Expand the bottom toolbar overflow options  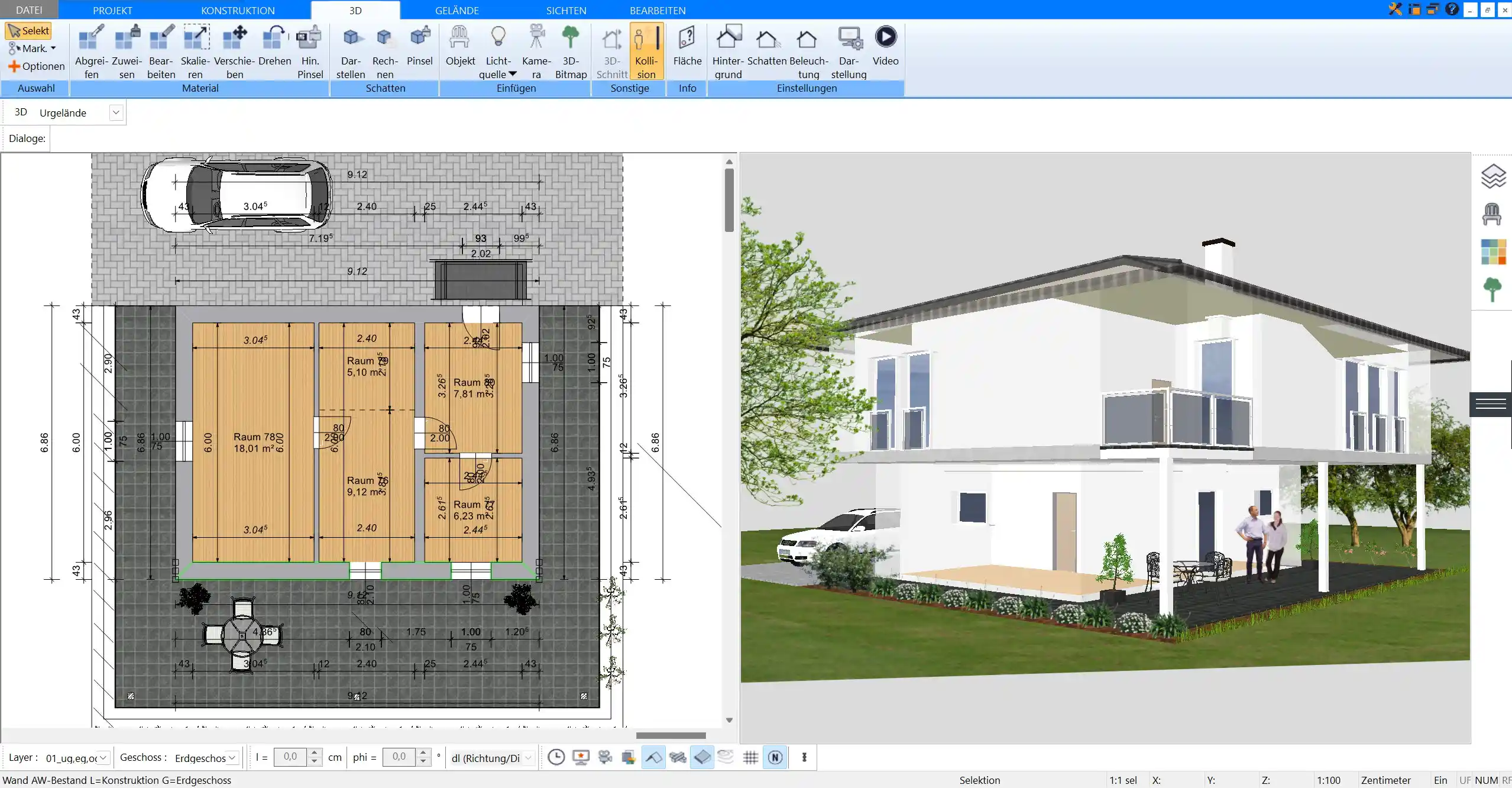point(804,757)
